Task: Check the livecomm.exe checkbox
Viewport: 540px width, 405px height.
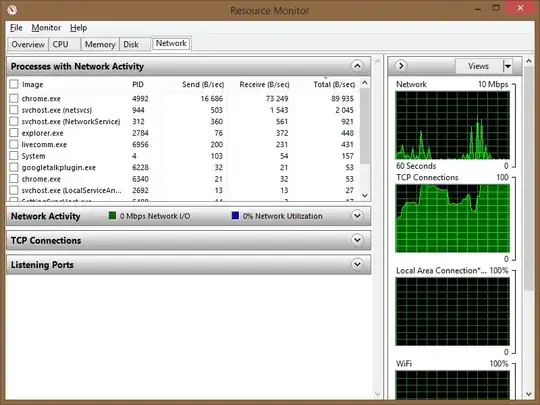Action: (x=14, y=144)
